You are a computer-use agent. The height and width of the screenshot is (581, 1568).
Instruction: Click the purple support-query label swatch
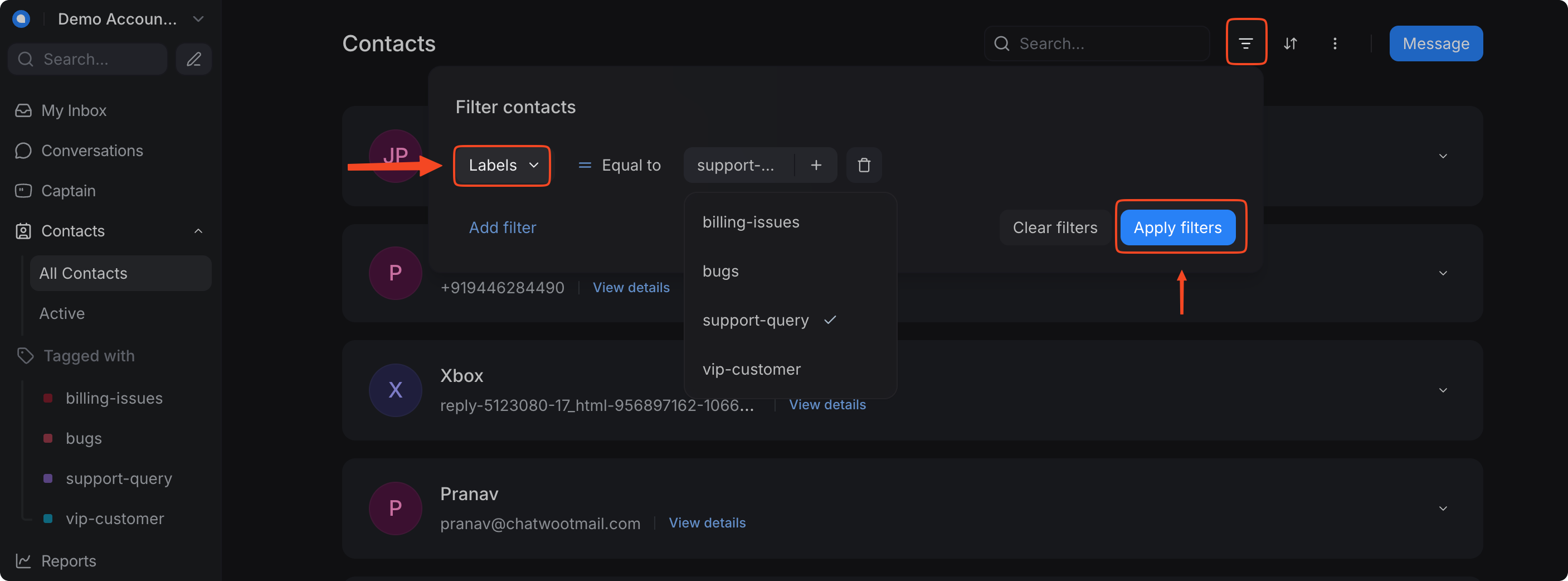point(48,479)
